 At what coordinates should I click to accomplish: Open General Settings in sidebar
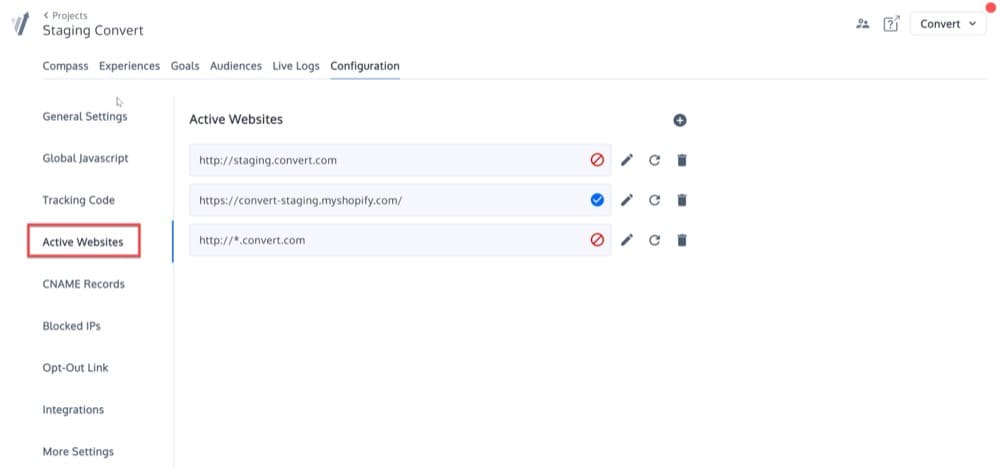(x=85, y=117)
